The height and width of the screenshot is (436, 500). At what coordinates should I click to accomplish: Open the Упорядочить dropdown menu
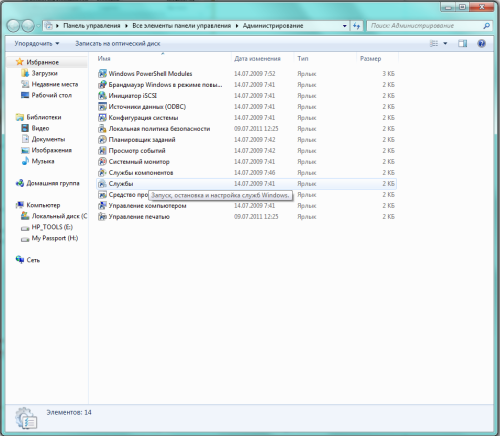click(37, 44)
